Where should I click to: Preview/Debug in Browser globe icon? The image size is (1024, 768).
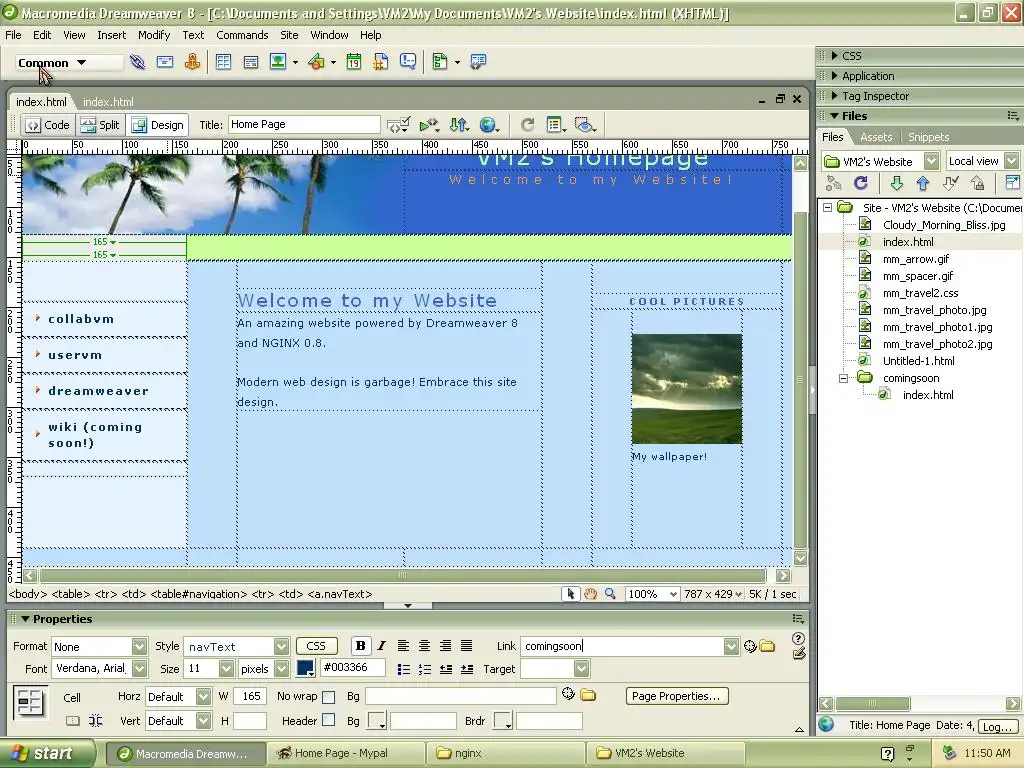click(488, 125)
